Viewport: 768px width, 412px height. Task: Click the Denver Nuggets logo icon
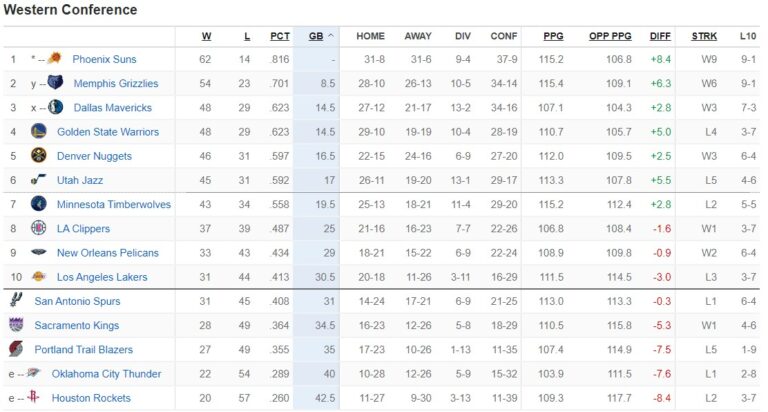click(x=38, y=155)
